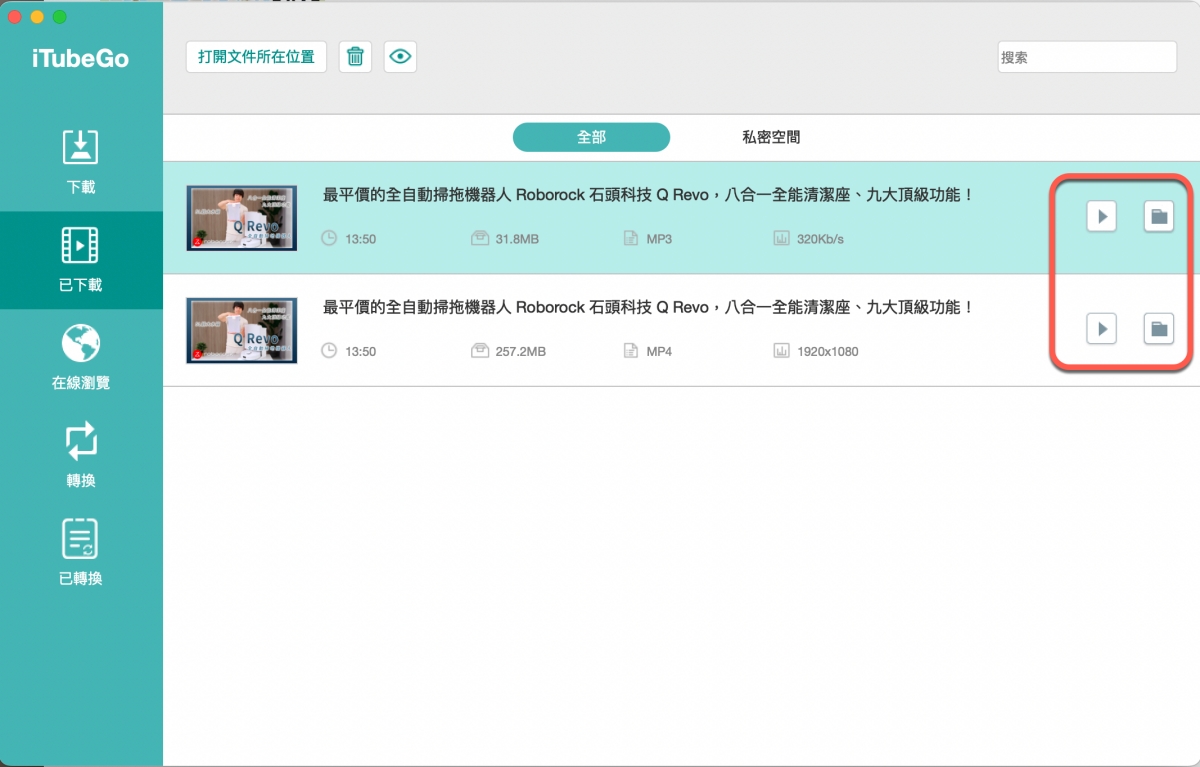1200x767 pixels.
Task: Open the 下載 (Download) sidebar section
Action: (x=80, y=160)
